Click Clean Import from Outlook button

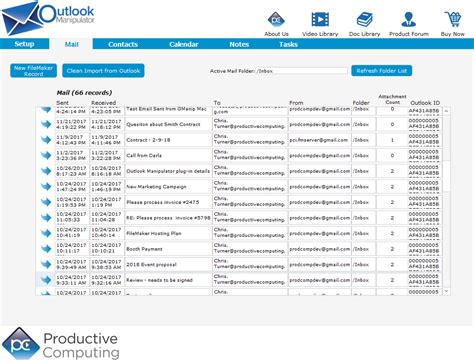pyautogui.click(x=103, y=71)
